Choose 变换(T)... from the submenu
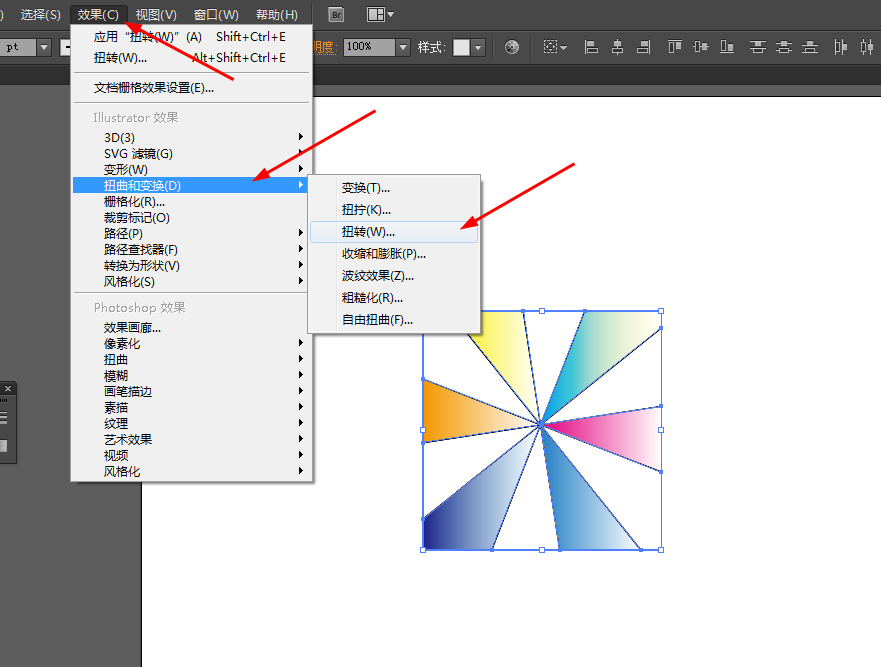Image resolution: width=881 pixels, height=667 pixels. [x=394, y=188]
